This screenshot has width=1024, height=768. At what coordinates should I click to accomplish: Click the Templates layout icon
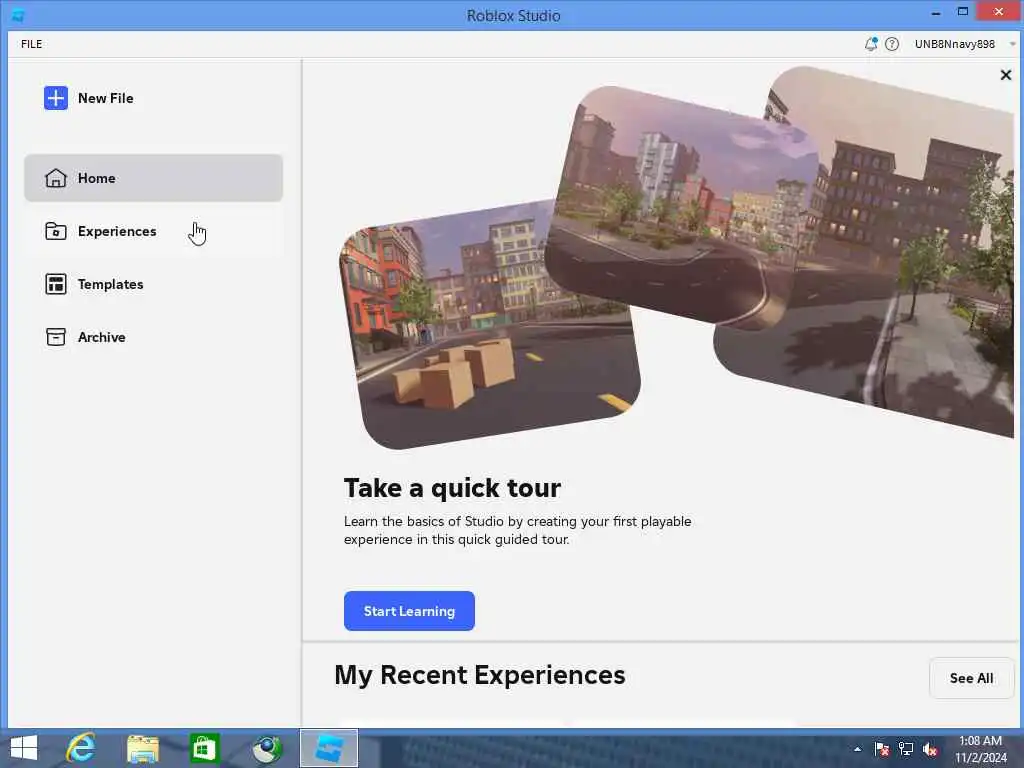click(56, 284)
